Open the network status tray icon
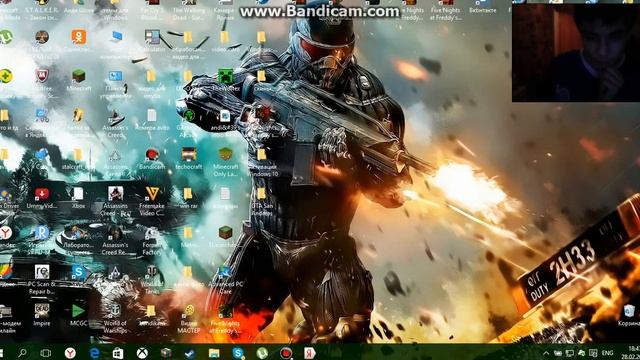 (569, 353)
